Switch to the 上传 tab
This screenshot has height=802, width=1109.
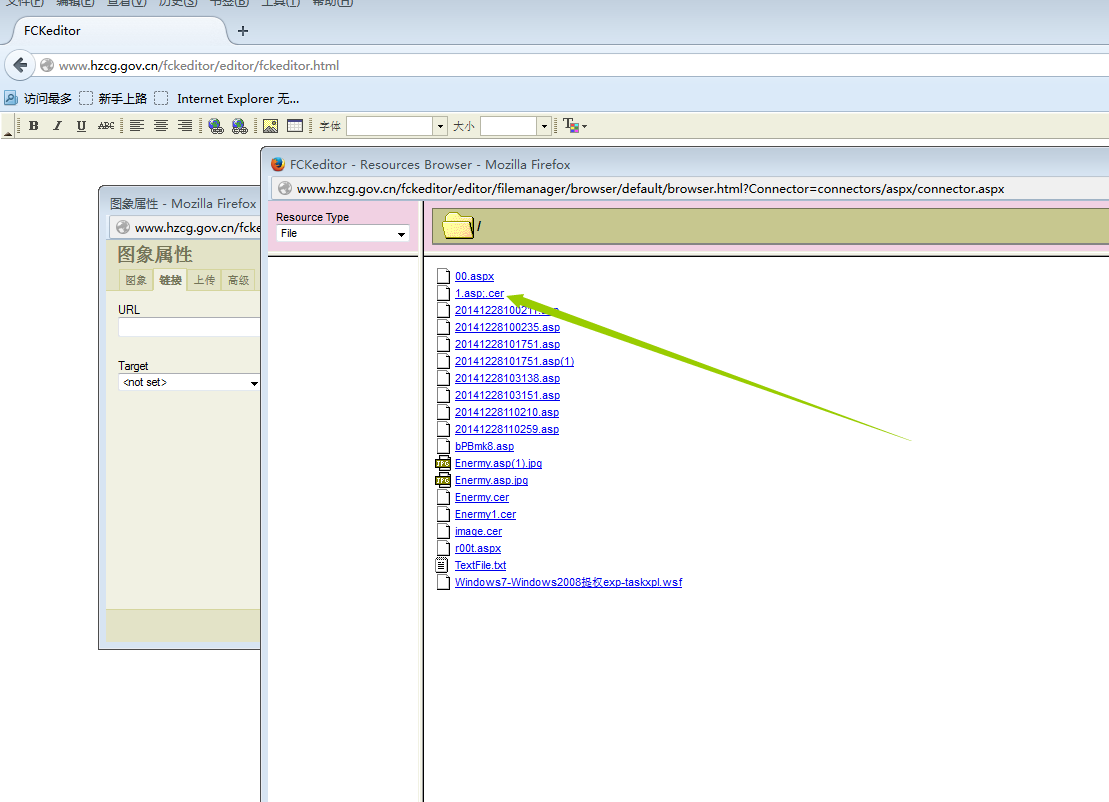204,280
